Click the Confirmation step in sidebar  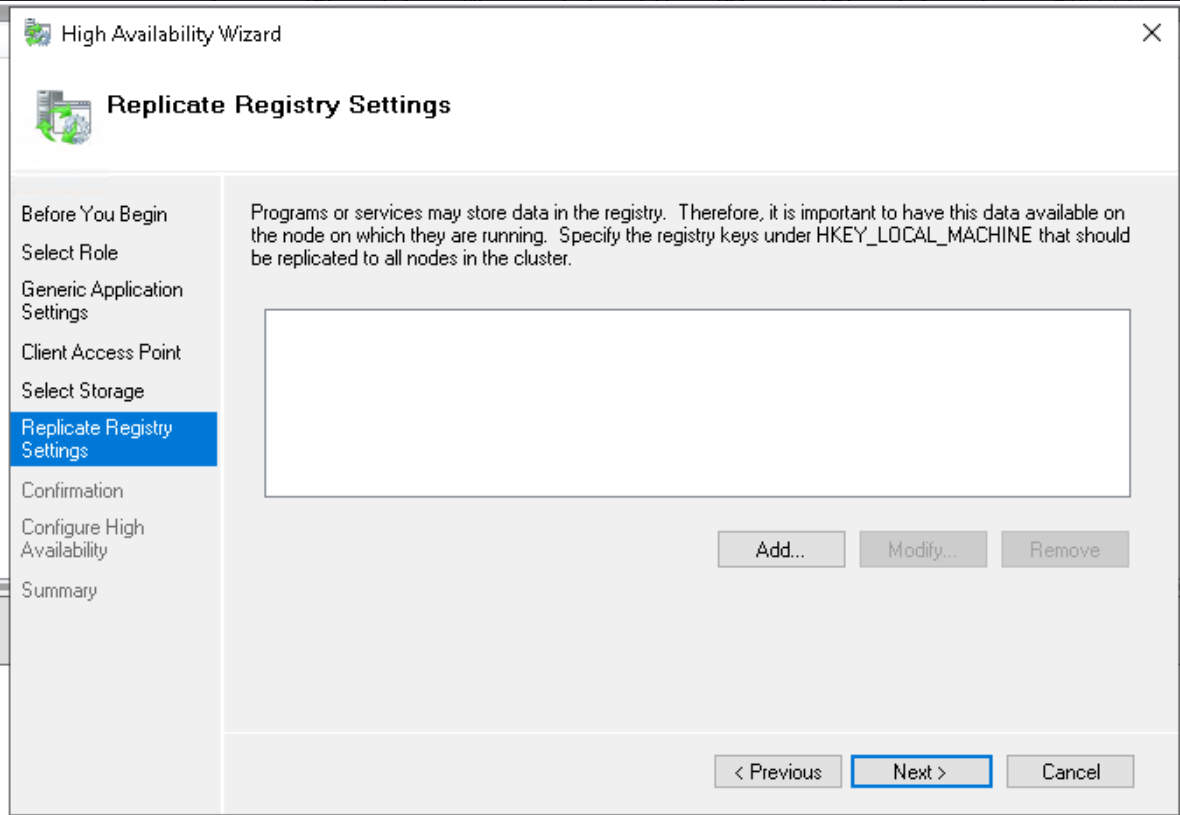click(x=72, y=491)
